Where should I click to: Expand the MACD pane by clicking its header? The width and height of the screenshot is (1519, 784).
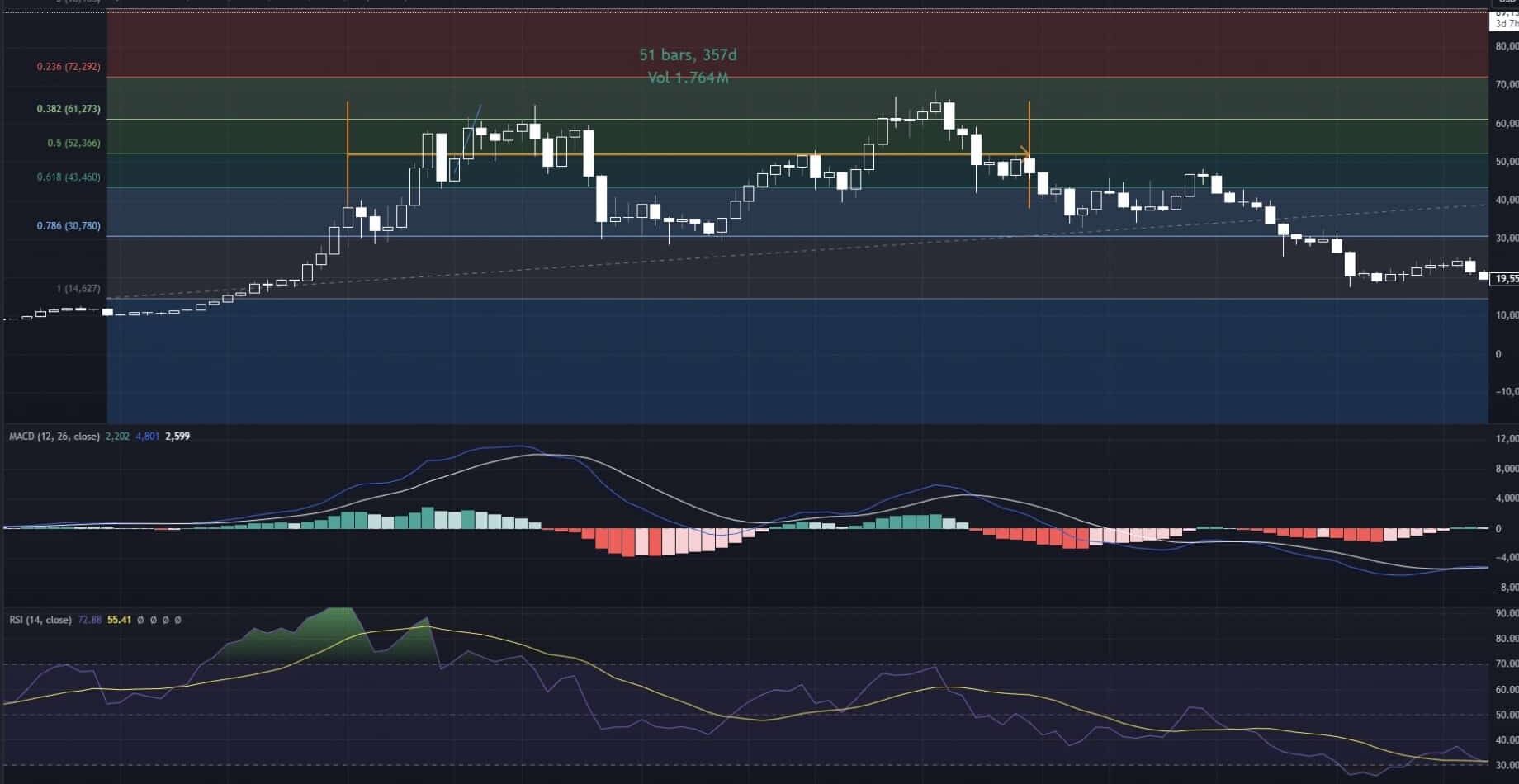click(x=54, y=436)
